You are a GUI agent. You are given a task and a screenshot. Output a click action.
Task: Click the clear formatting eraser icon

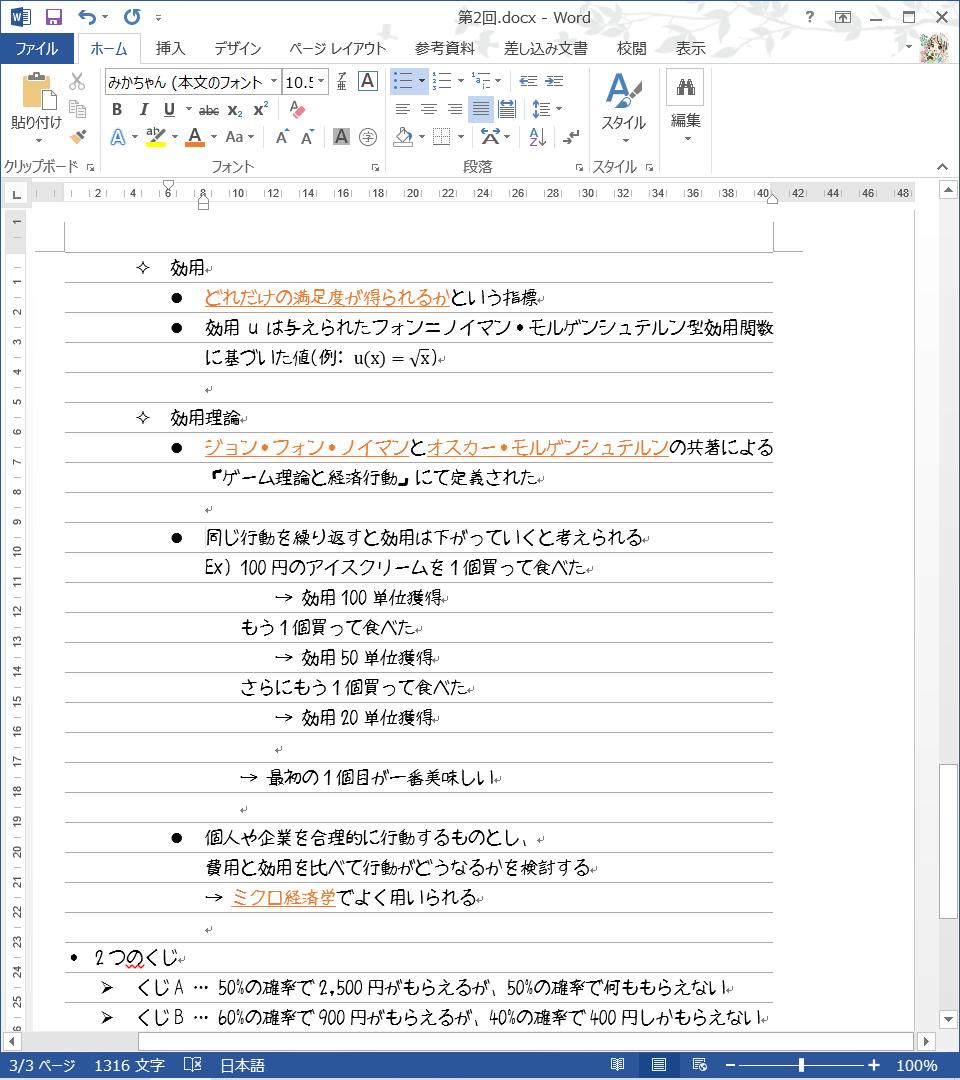(x=296, y=110)
